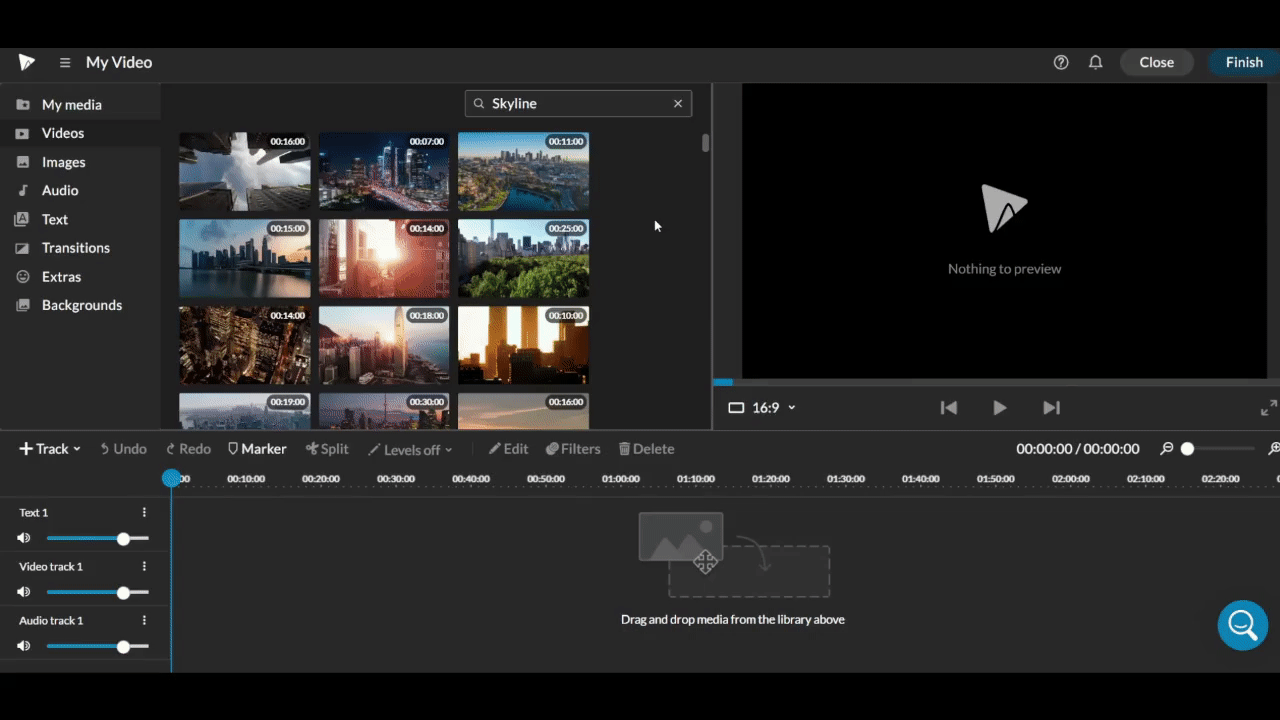Open the Filters tool
1280x720 pixels.
click(x=573, y=449)
